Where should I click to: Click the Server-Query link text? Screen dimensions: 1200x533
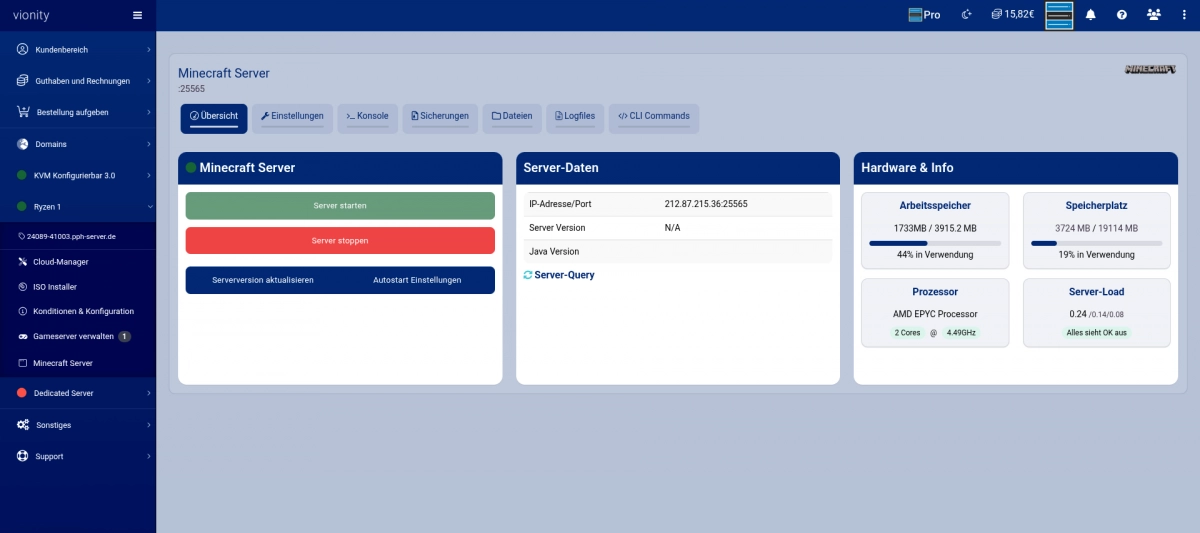tap(565, 275)
